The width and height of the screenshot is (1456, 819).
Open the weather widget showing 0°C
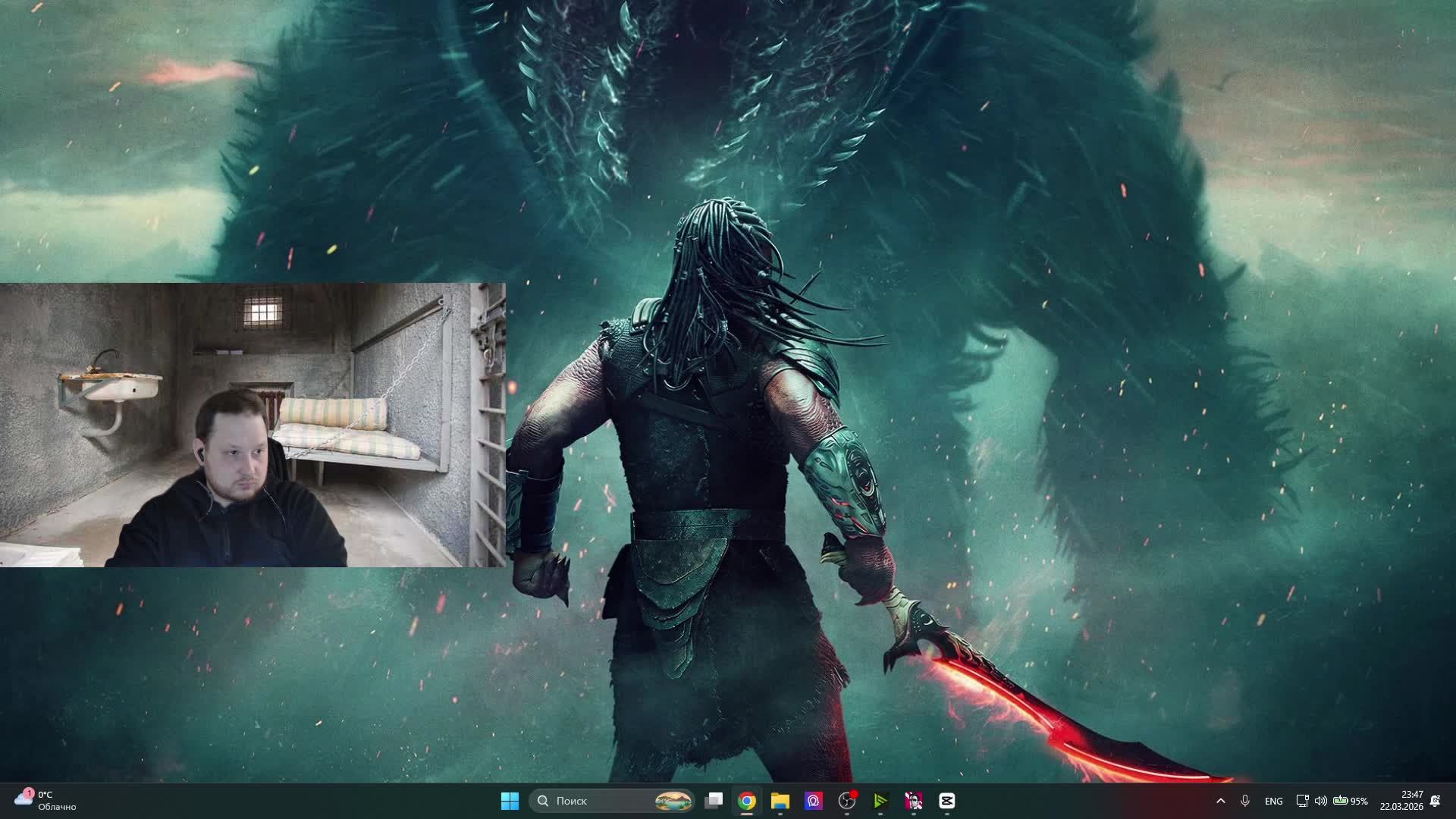(45, 801)
